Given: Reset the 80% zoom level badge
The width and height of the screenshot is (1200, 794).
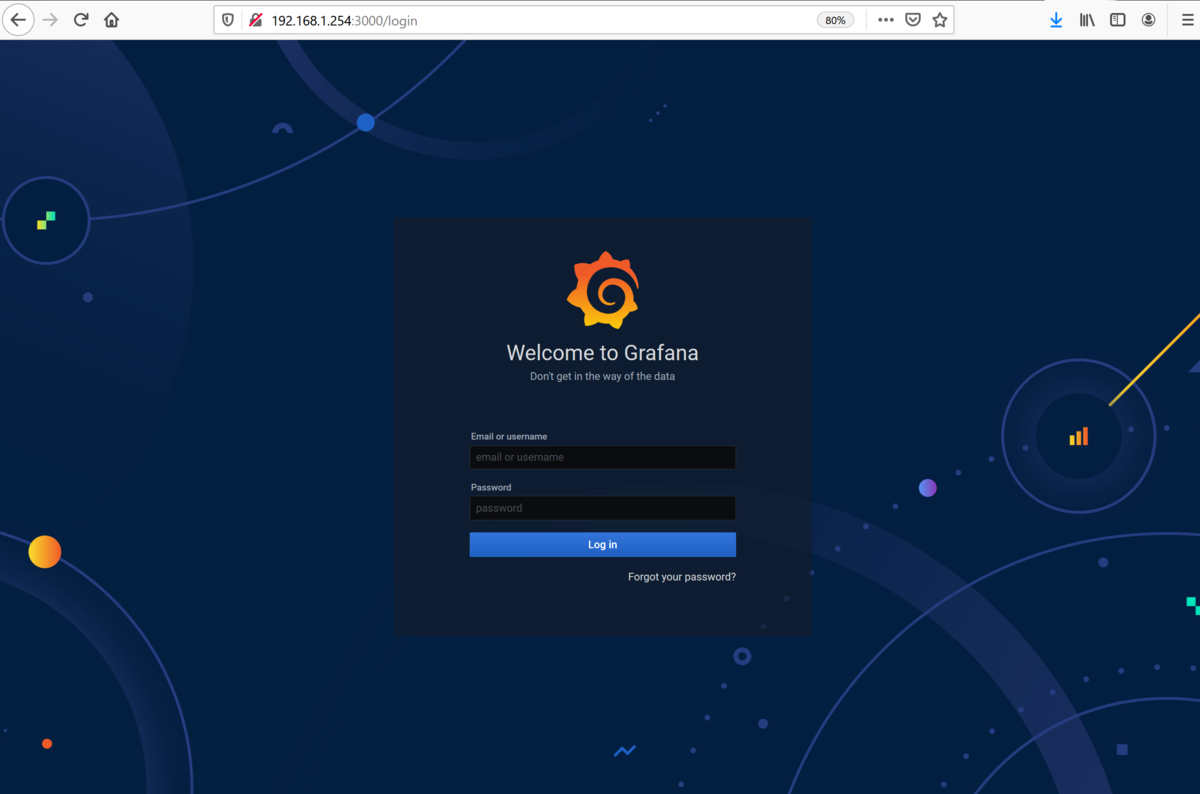Looking at the screenshot, I should click(835, 20).
